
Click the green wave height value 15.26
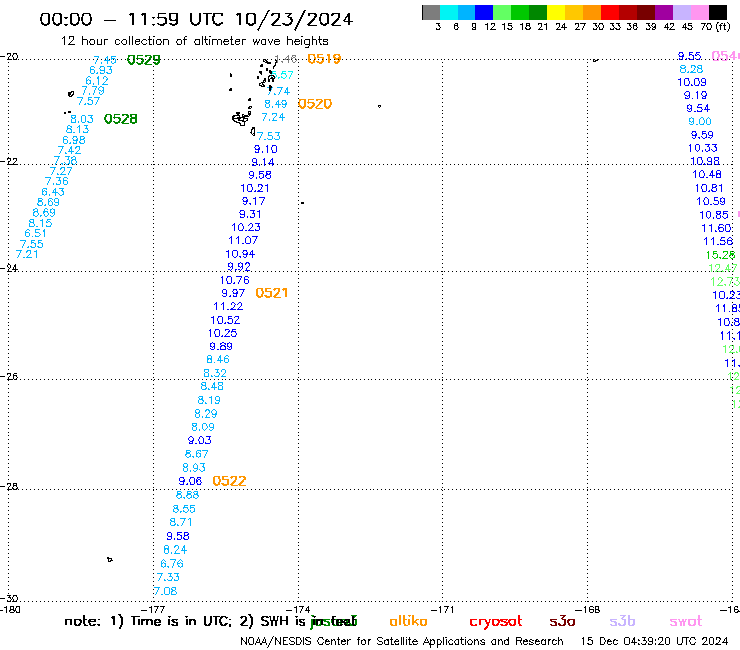[x=720, y=255]
